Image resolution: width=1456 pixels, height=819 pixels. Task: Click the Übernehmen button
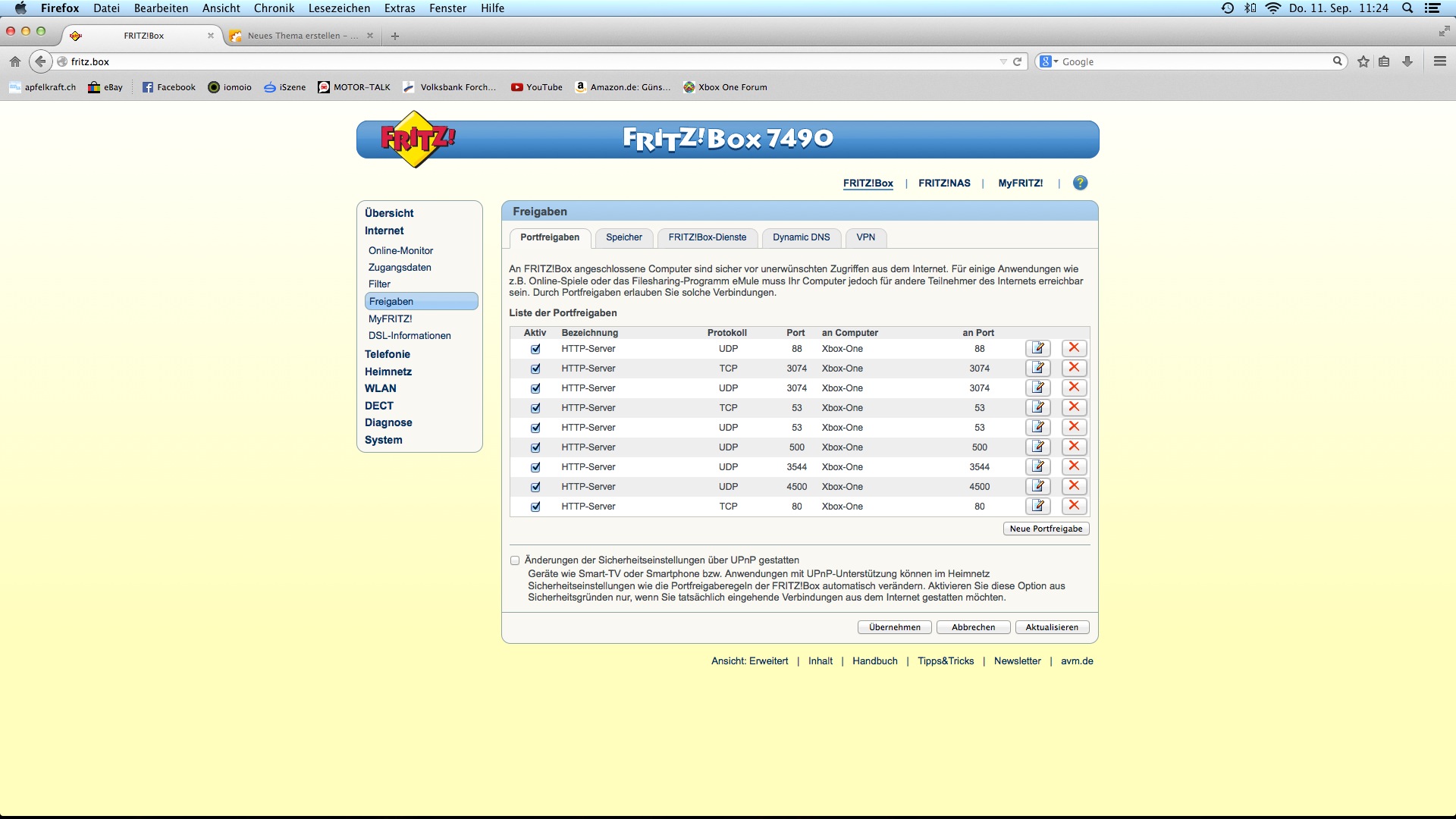coord(895,627)
